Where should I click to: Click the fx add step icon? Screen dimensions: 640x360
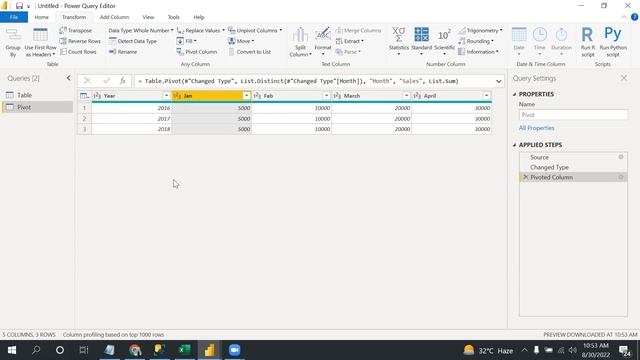point(122,81)
